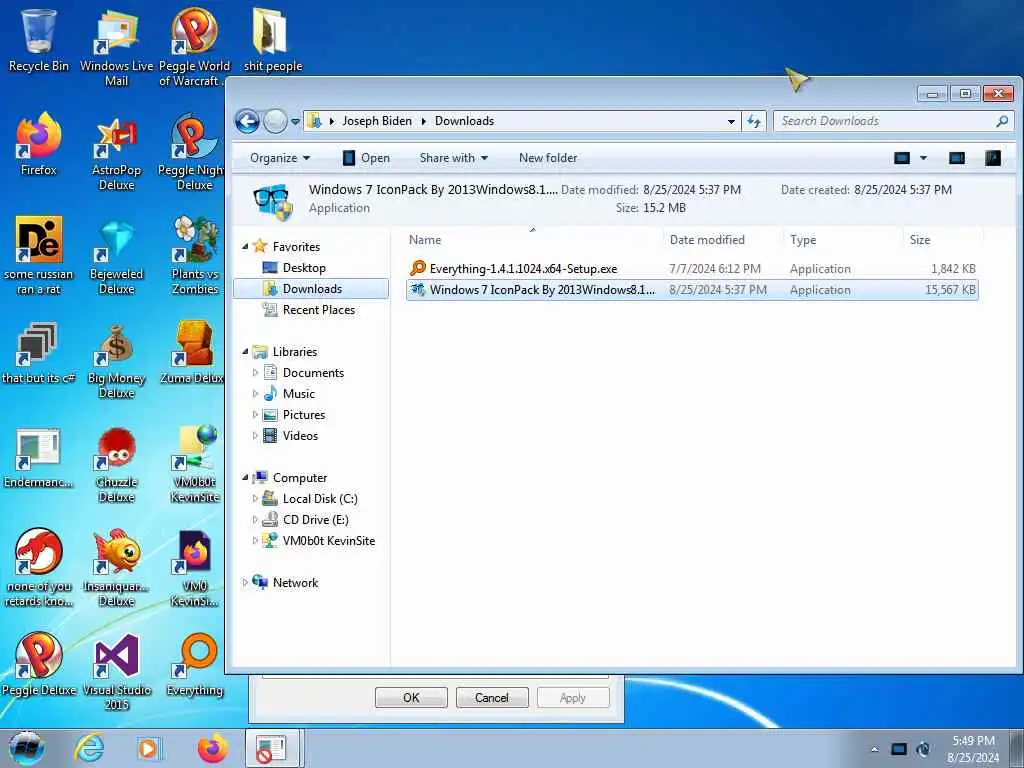1024x768 pixels.
Task: Sort by the Size column header
Action: tap(943, 240)
